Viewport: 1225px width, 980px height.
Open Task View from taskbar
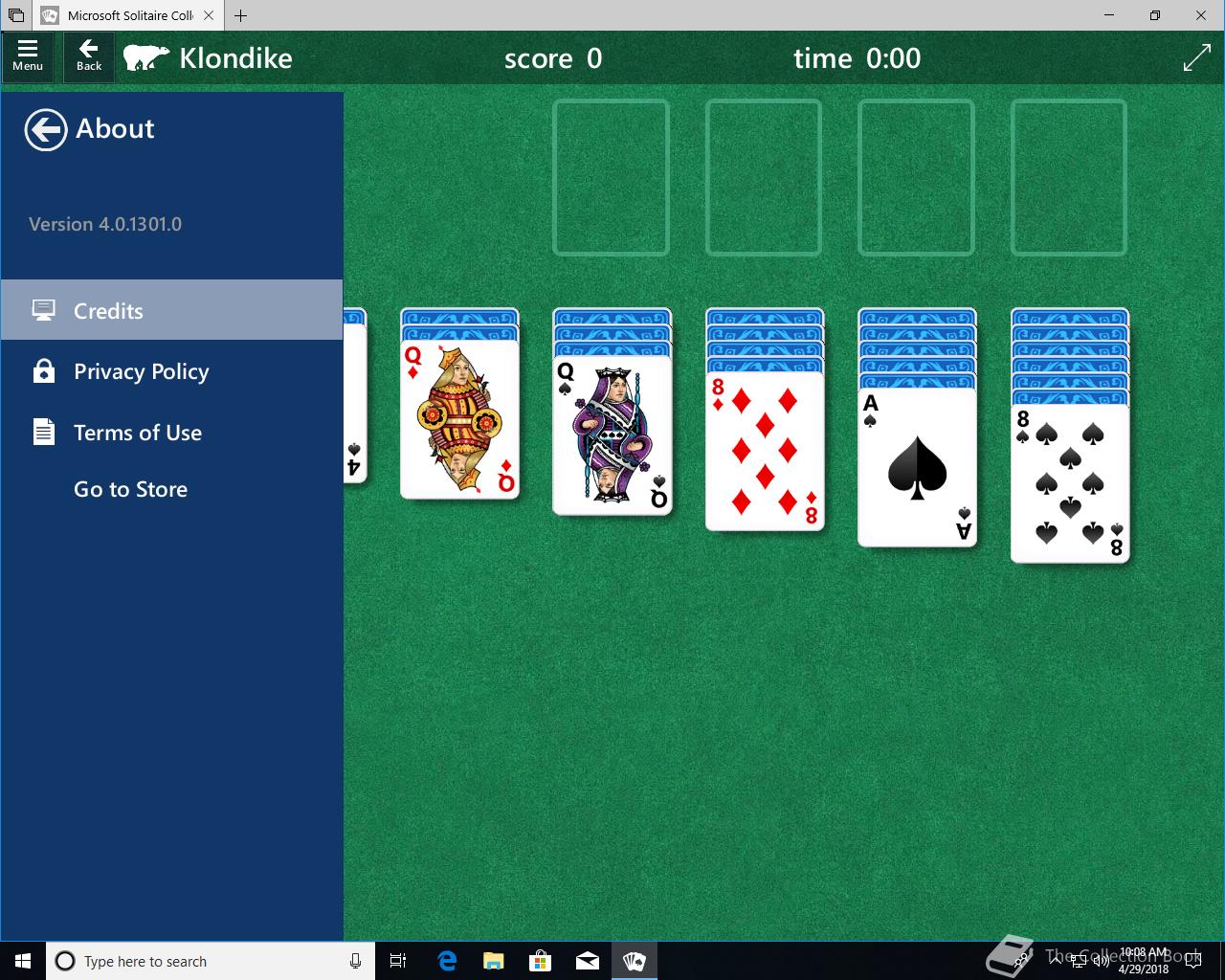click(x=398, y=961)
